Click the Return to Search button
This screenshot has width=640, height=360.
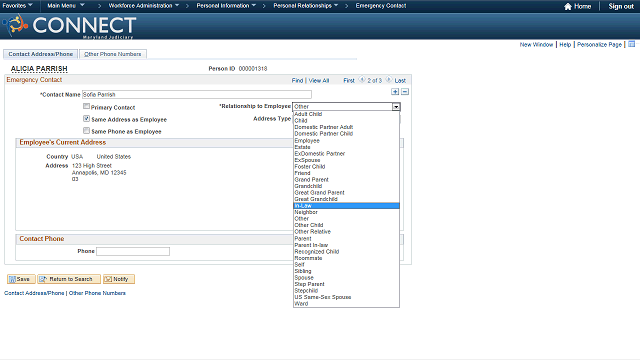coord(69,279)
